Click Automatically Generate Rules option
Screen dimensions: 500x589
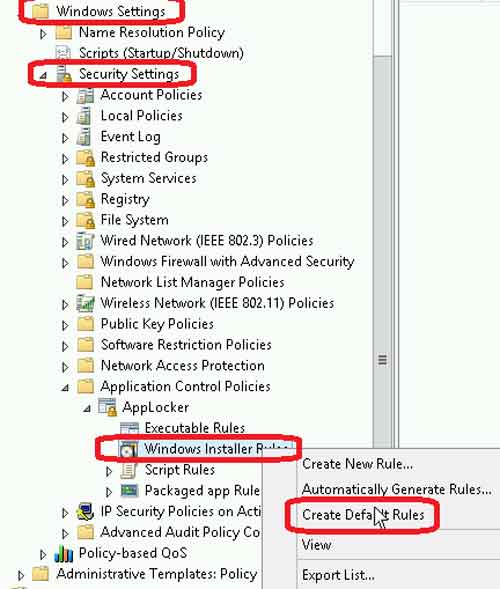397,489
